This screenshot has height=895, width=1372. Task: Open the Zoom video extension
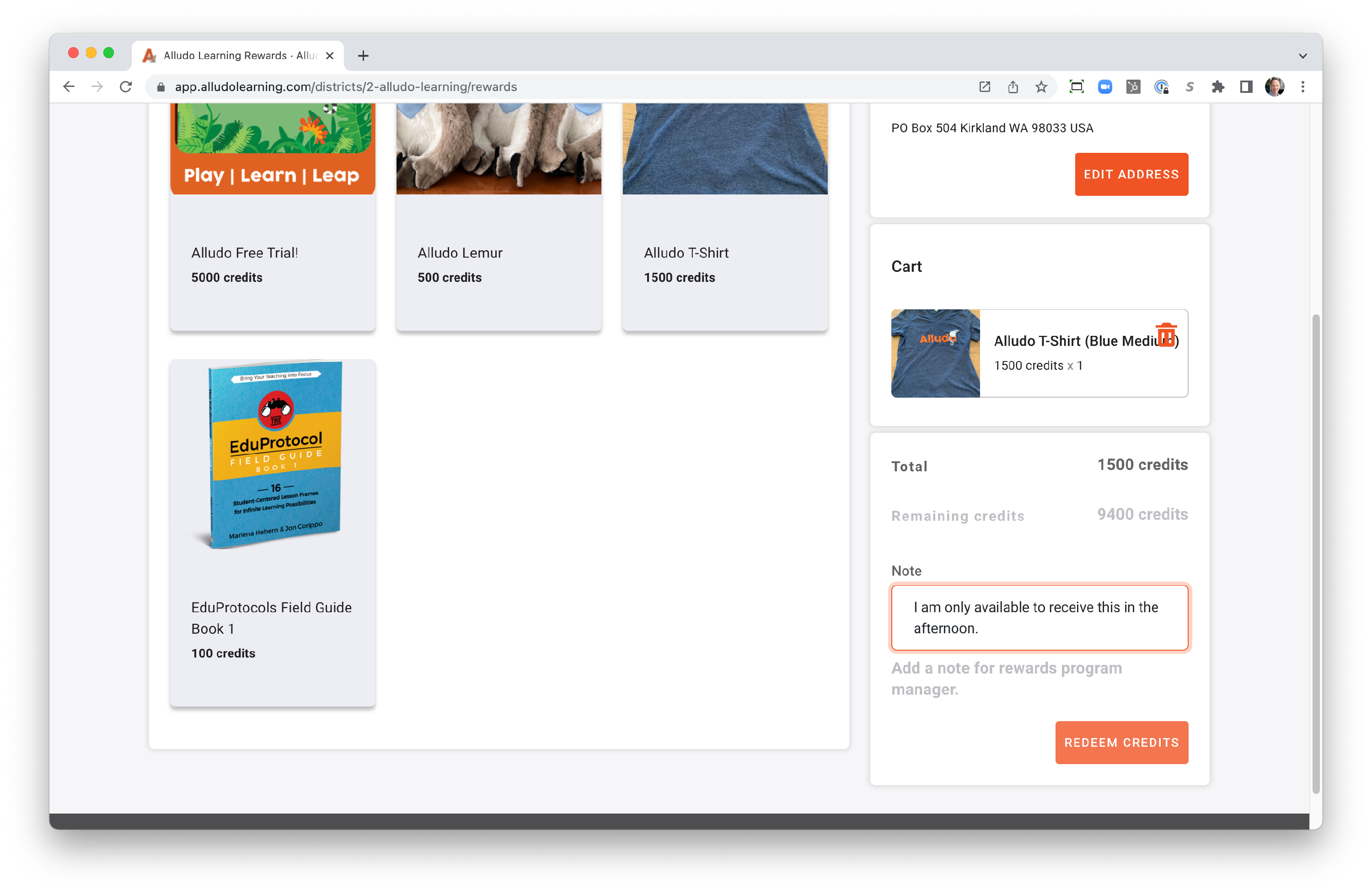[1105, 86]
